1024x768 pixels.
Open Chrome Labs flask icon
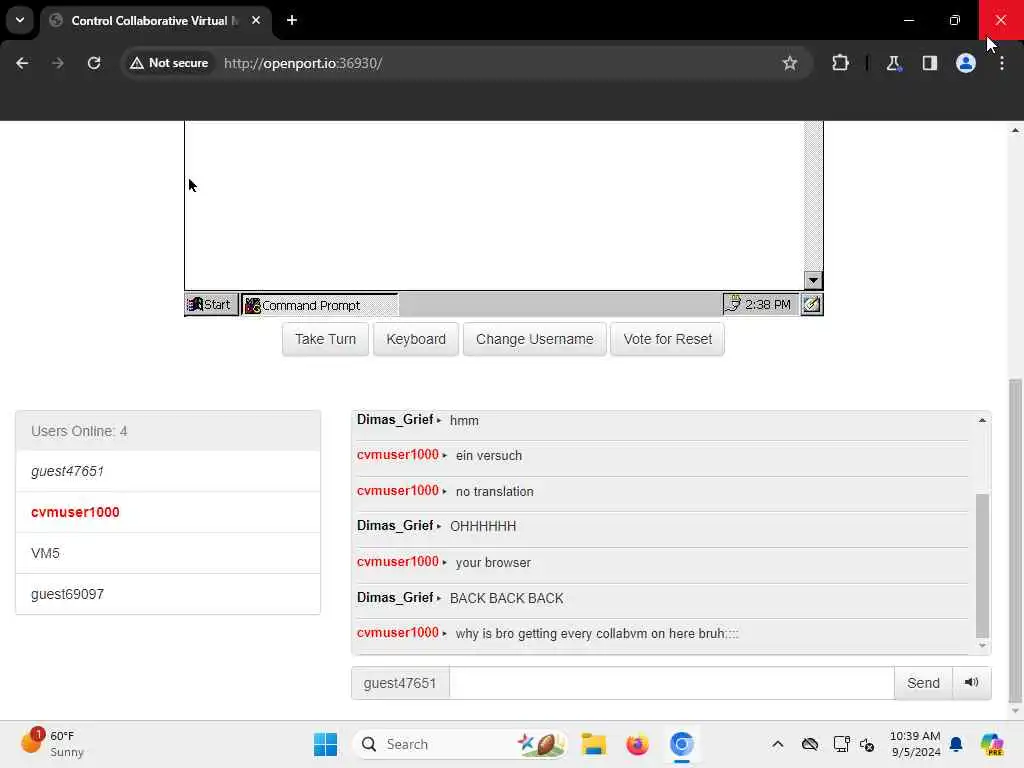pyautogui.click(x=893, y=63)
